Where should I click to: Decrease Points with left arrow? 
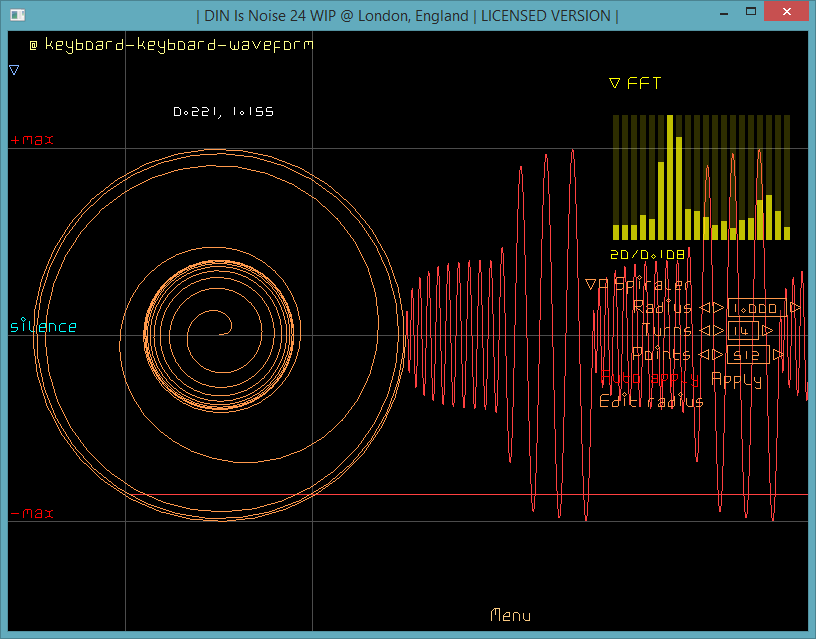tap(704, 354)
